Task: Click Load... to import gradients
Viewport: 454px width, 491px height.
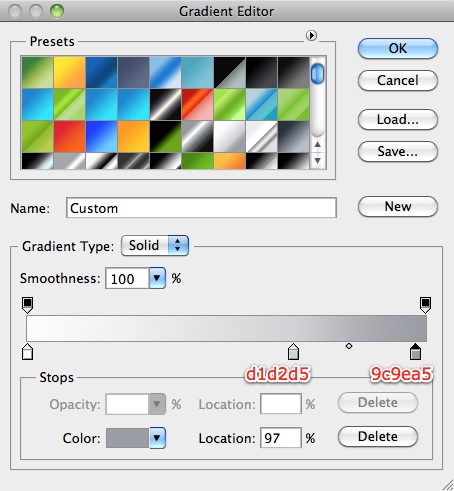Action: [x=398, y=119]
